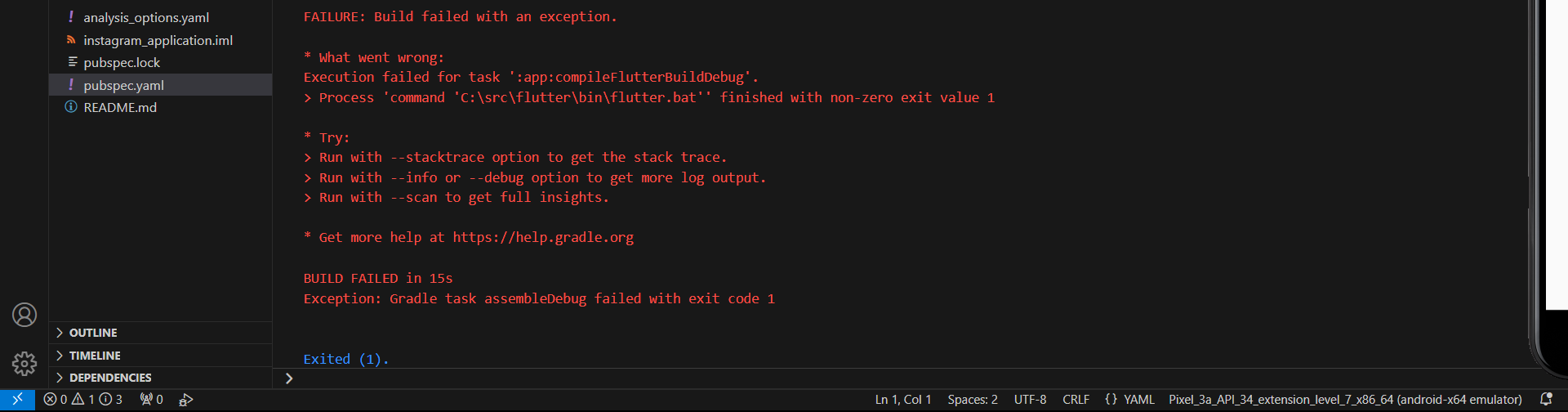
Task: Open the notifications bell
Action: (1546, 400)
